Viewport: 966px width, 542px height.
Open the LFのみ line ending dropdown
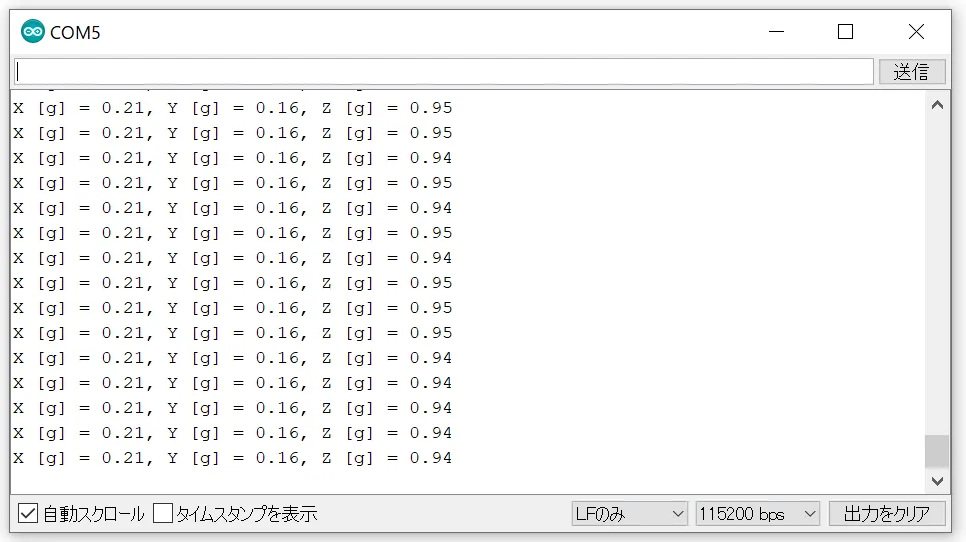coord(629,514)
